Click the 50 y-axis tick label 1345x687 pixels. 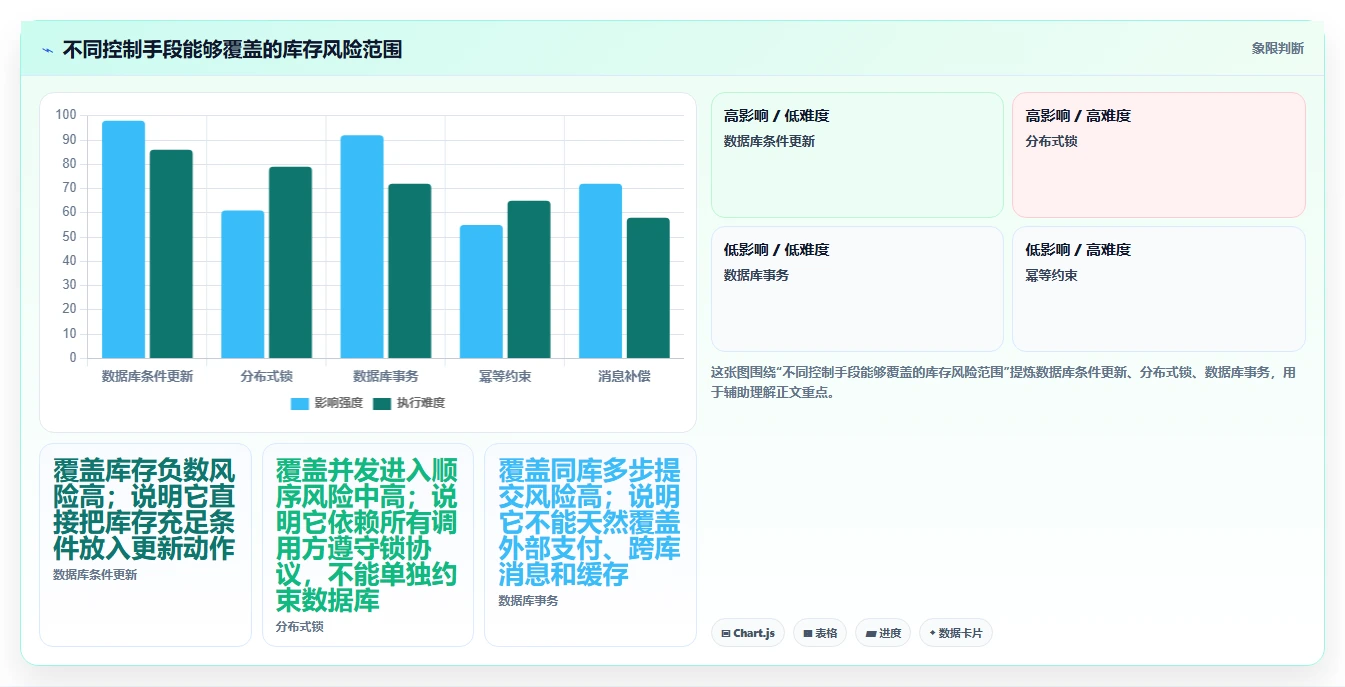[x=69, y=237]
